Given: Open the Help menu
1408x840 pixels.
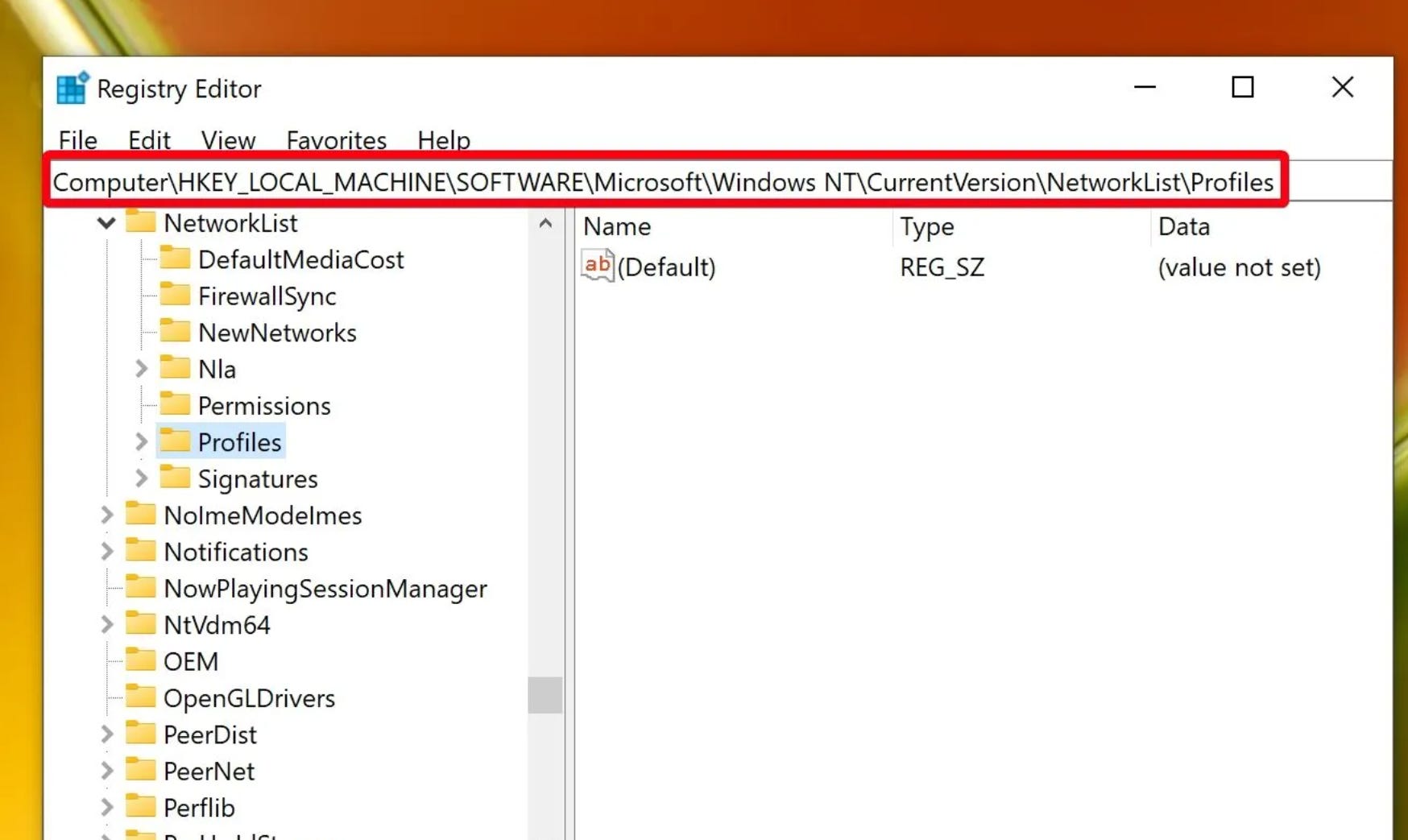Looking at the screenshot, I should pyautogui.click(x=443, y=140).
